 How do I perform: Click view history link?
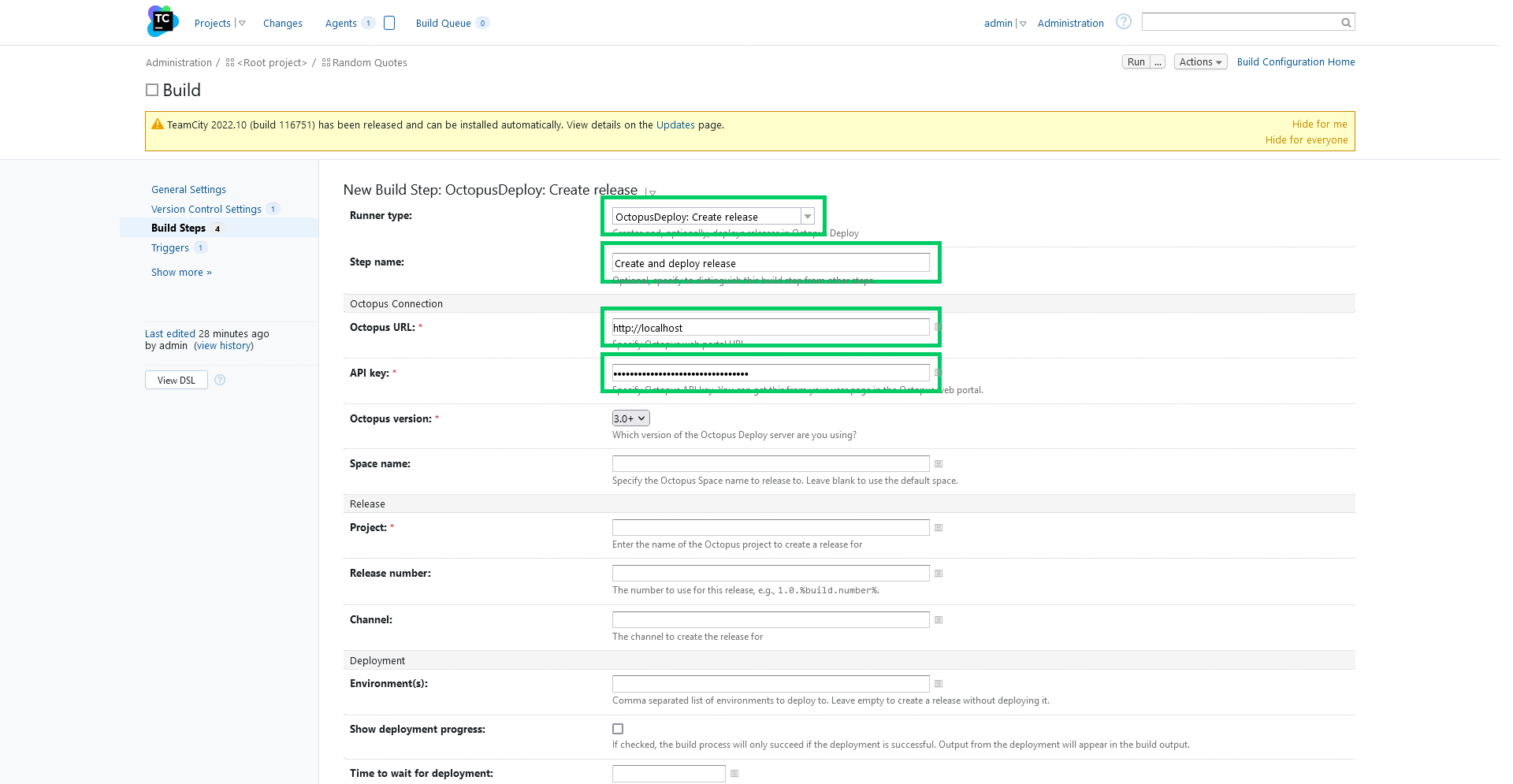[224, 346]
